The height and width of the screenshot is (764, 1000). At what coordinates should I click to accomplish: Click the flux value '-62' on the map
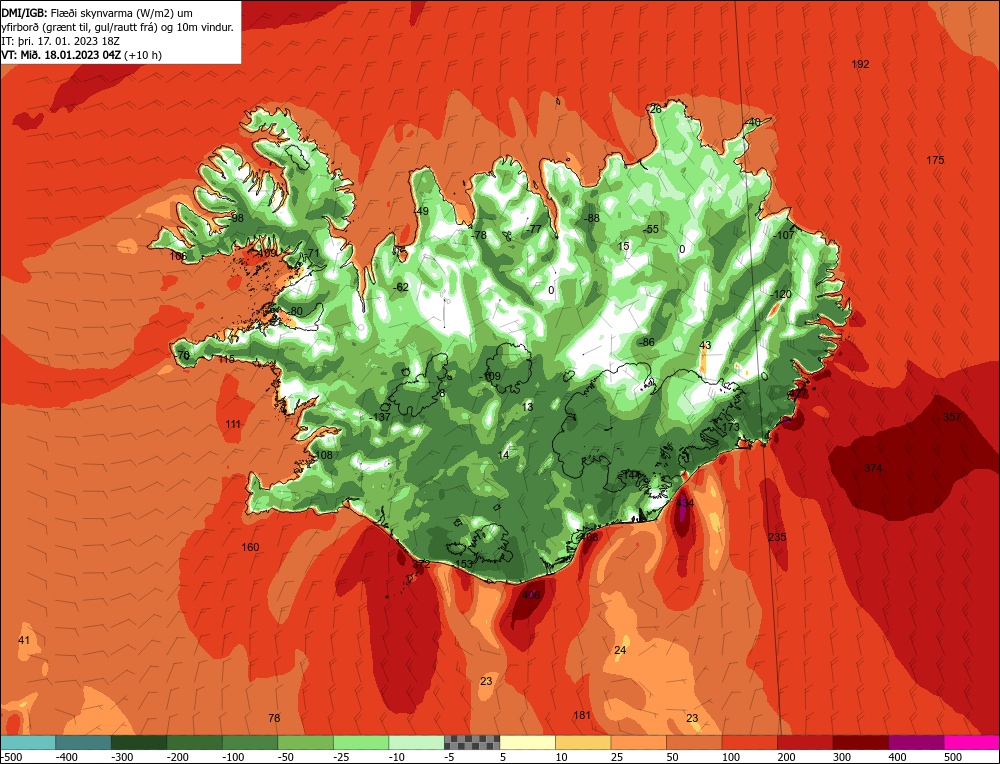click(401, 288)
